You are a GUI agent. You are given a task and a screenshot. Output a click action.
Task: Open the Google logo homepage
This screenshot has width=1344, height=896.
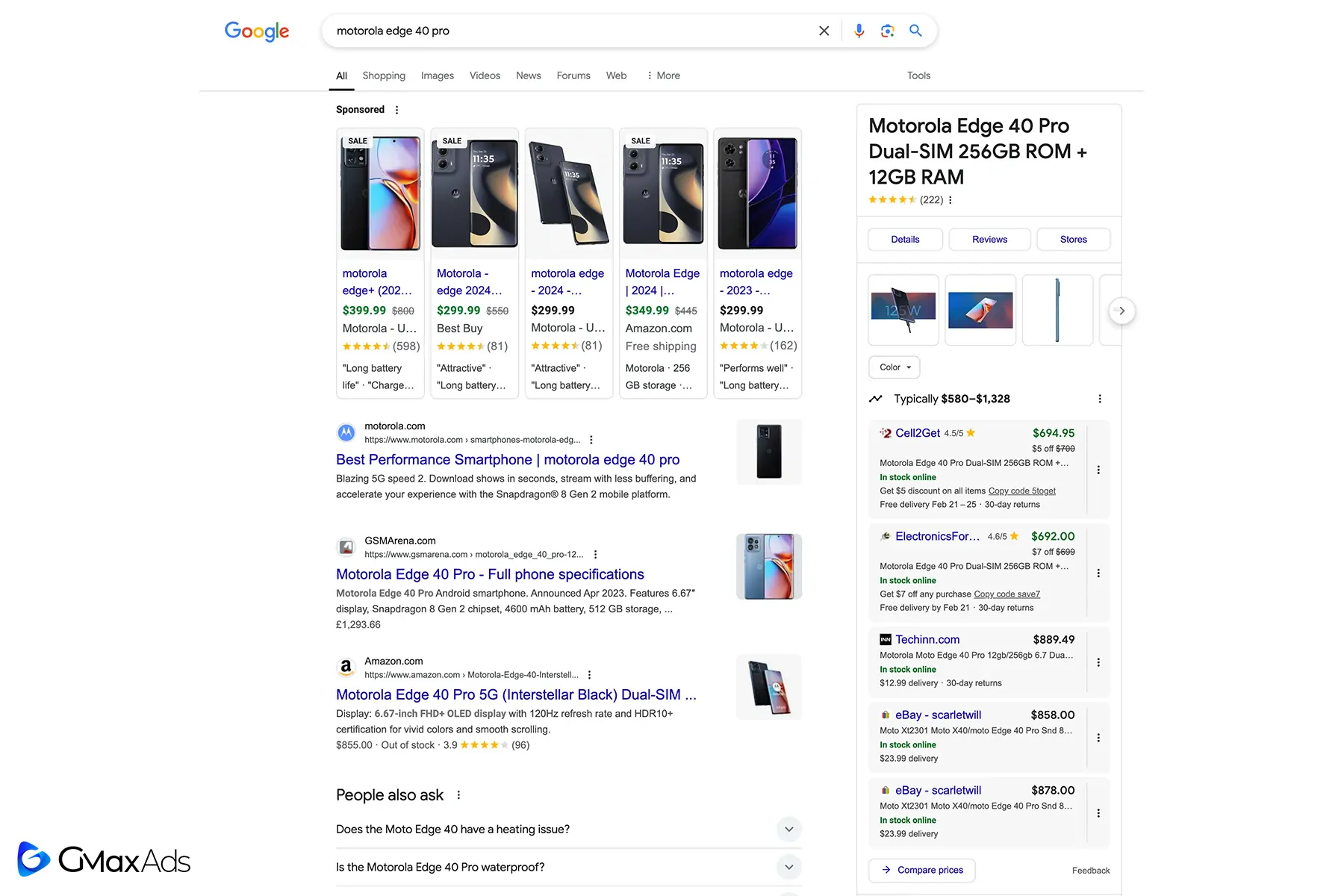(x=257, y=31)
